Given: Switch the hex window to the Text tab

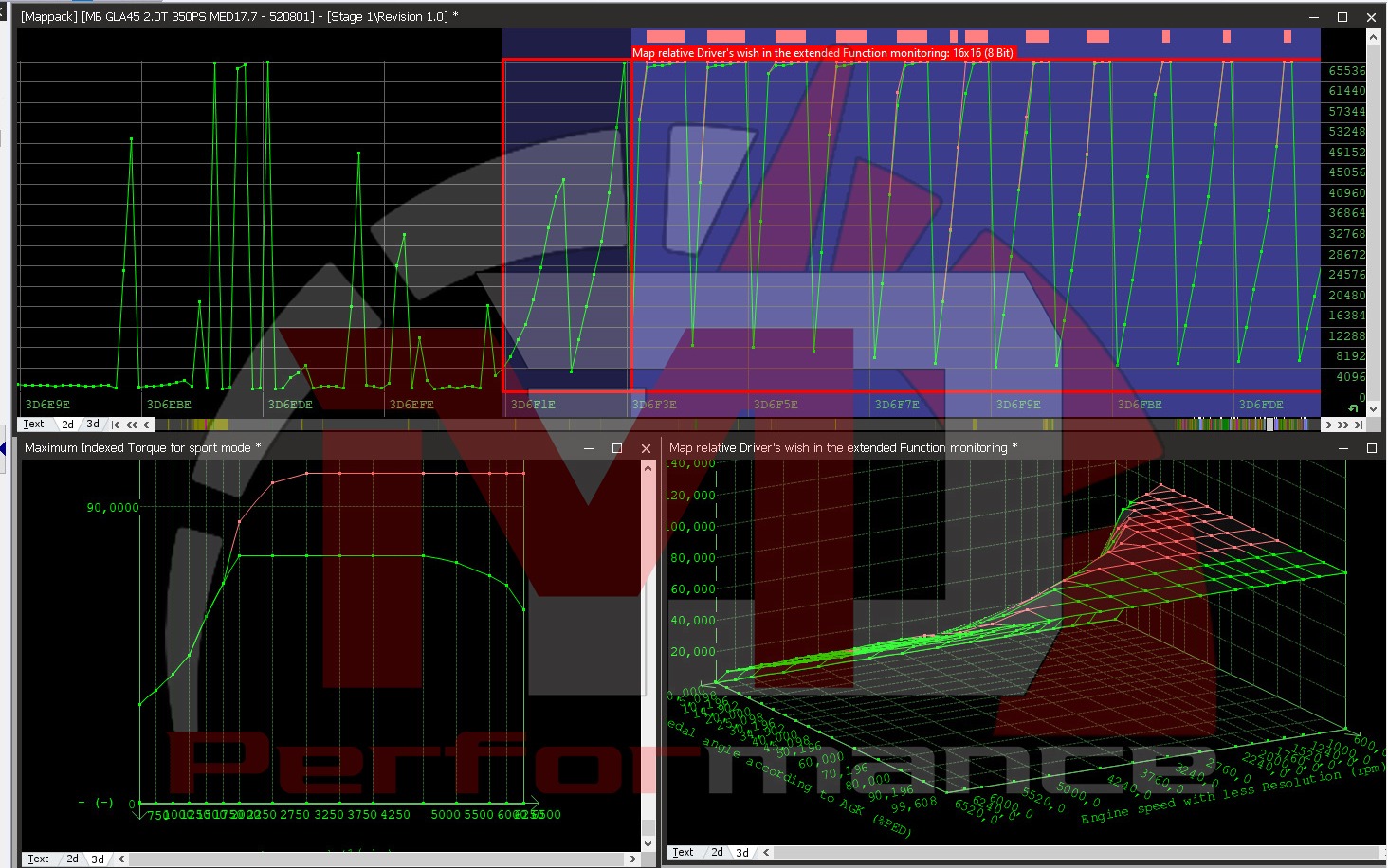Looking at the screenshot, I should 35,425.
